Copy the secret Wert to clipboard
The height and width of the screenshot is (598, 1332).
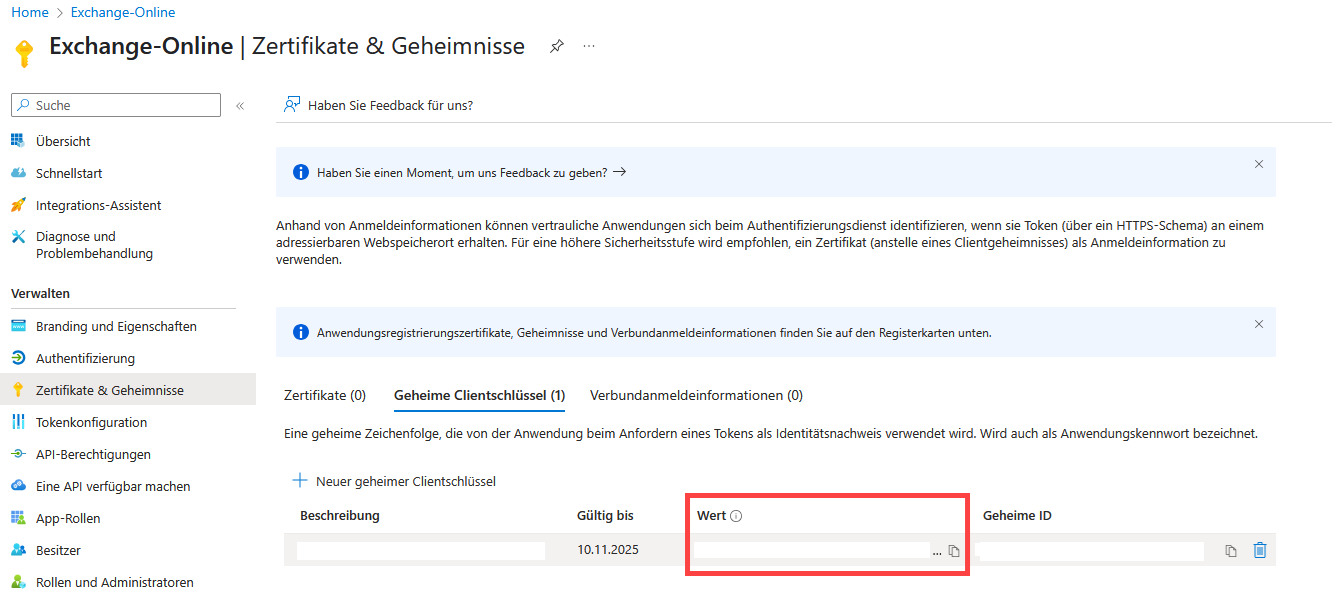point(954,551)
